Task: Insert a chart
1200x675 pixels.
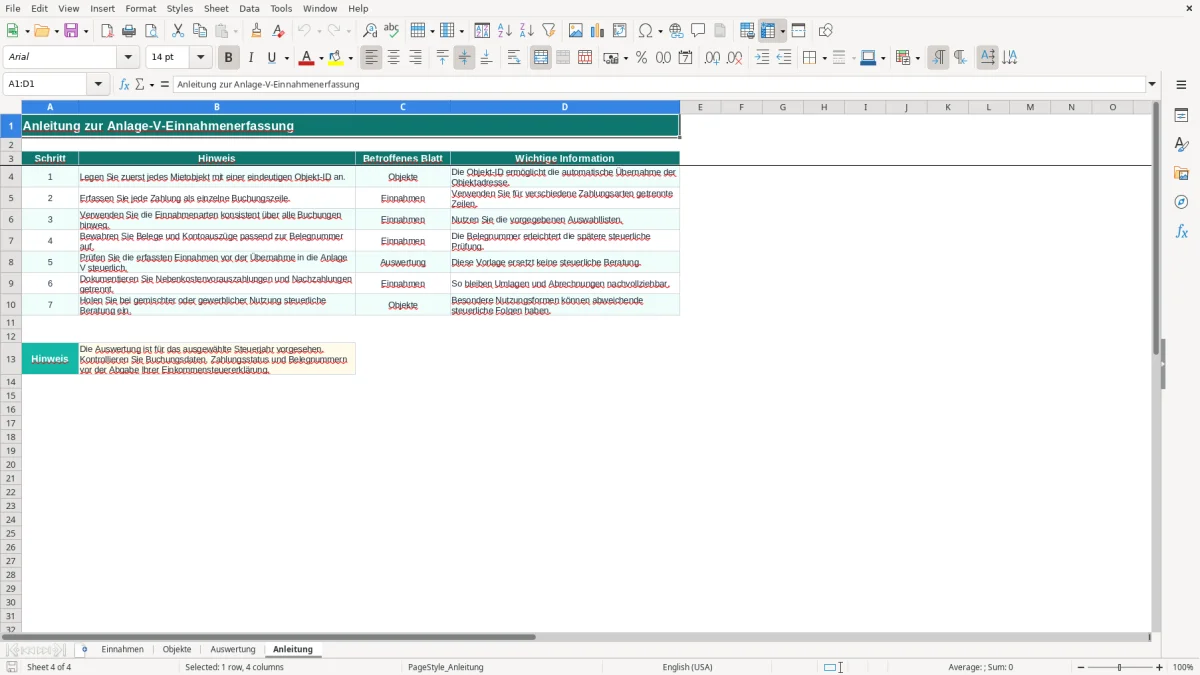Action: click(598, 31)
